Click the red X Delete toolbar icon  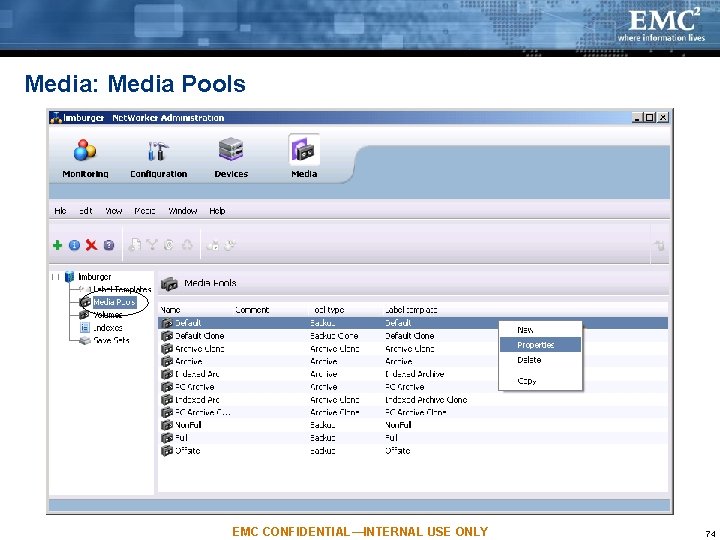pos(91,245)
